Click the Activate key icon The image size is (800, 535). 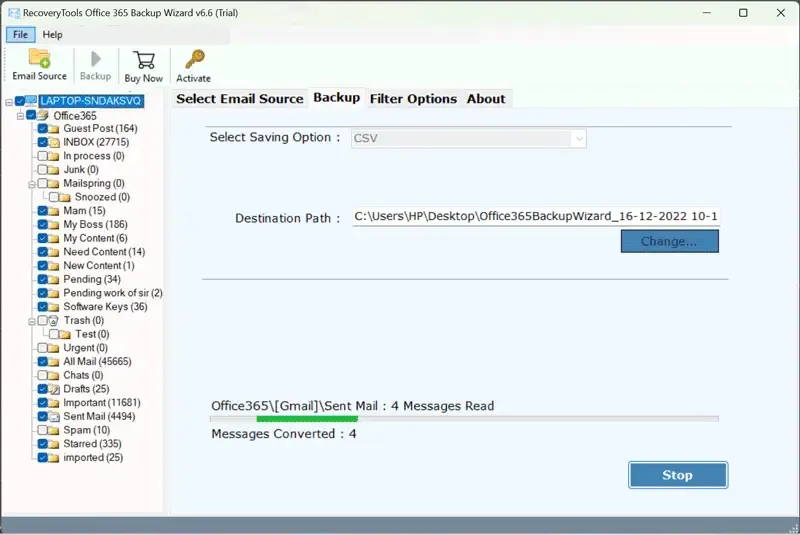[x=194, y=59]
